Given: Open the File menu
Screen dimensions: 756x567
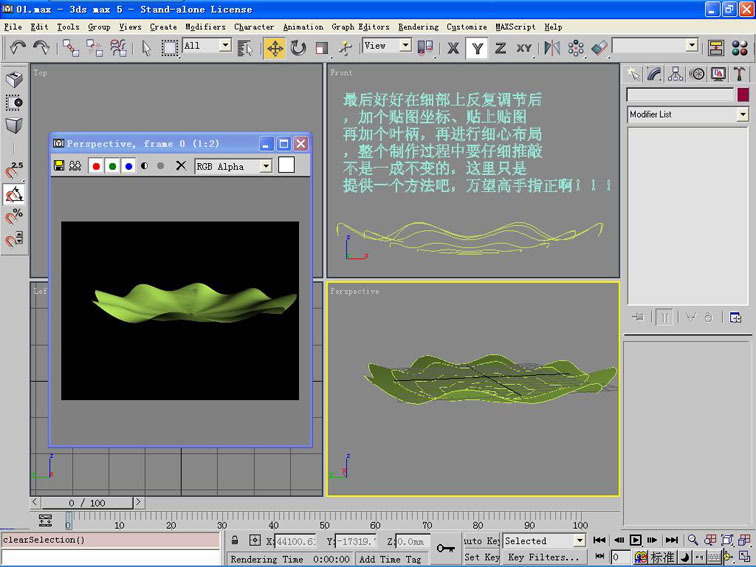Looking at the screenshot, I should coord(13,27).
